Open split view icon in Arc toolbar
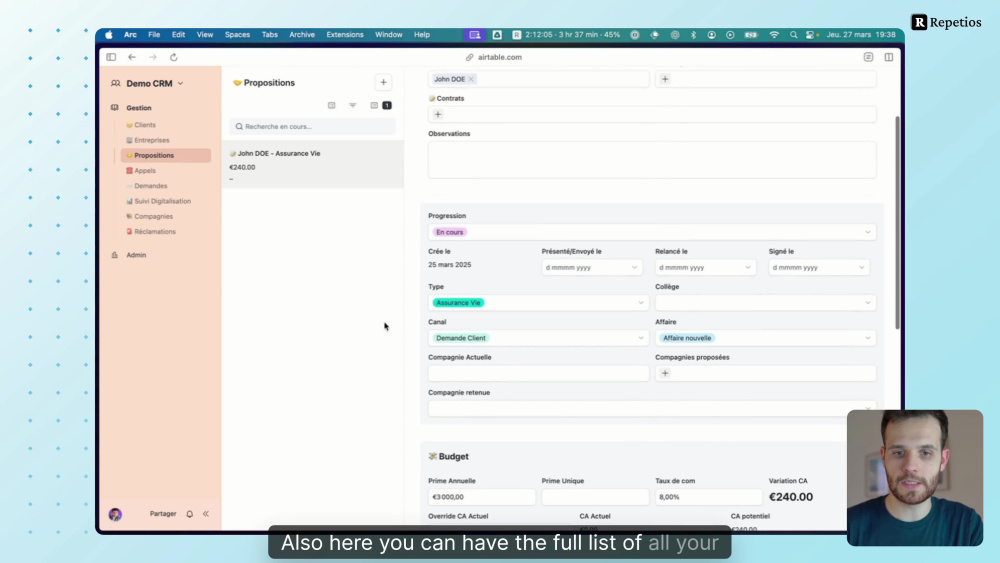 tap(888, 57)
